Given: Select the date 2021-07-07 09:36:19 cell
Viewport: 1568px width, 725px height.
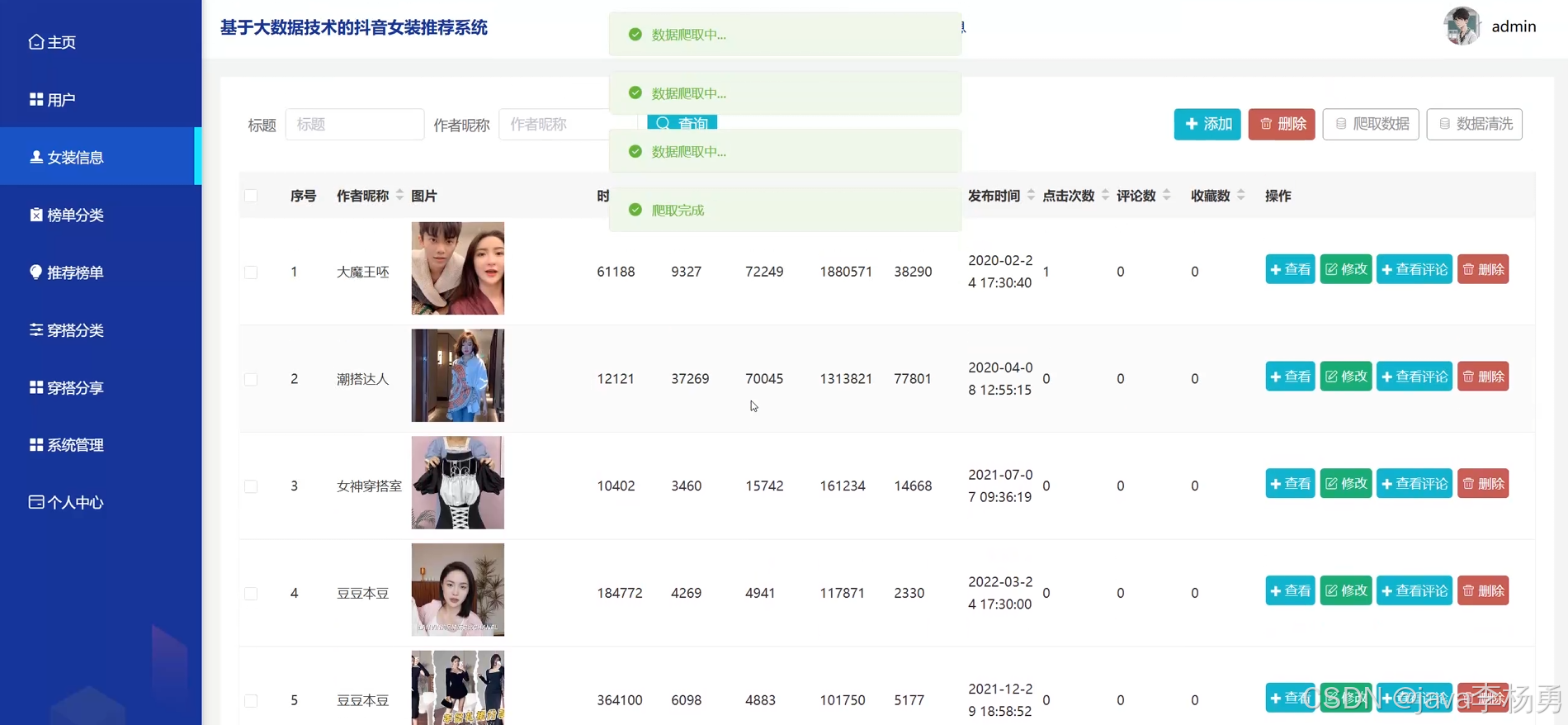Looking at the screenshot, I should 1000,486.
